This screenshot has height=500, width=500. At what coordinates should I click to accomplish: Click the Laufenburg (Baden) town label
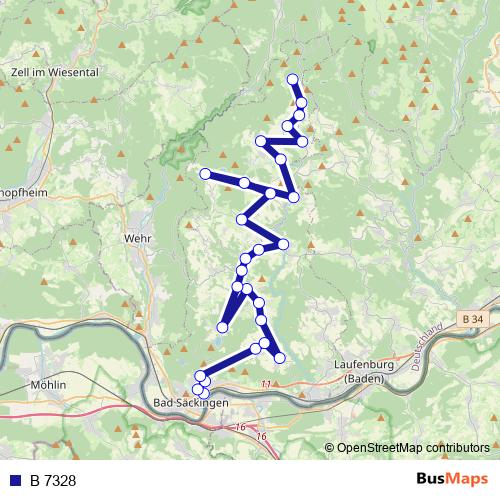click(x=364, y=371)
